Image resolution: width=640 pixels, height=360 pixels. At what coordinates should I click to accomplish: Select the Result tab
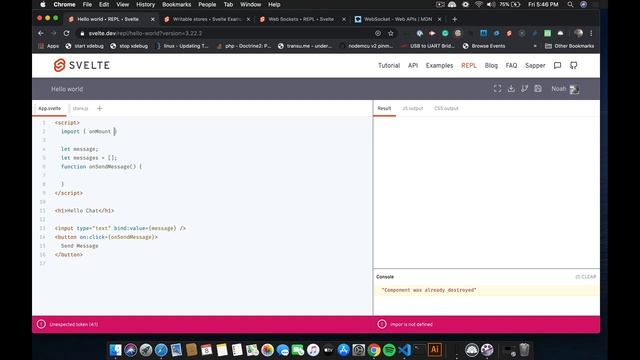384,109
